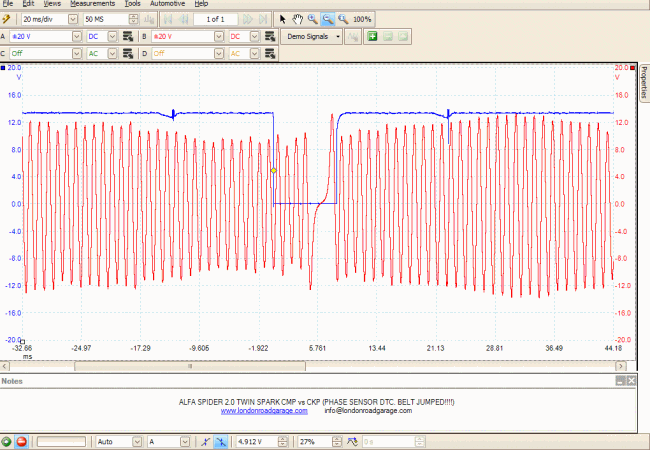Select the arrow pointer tool

(x=282, y=19)
